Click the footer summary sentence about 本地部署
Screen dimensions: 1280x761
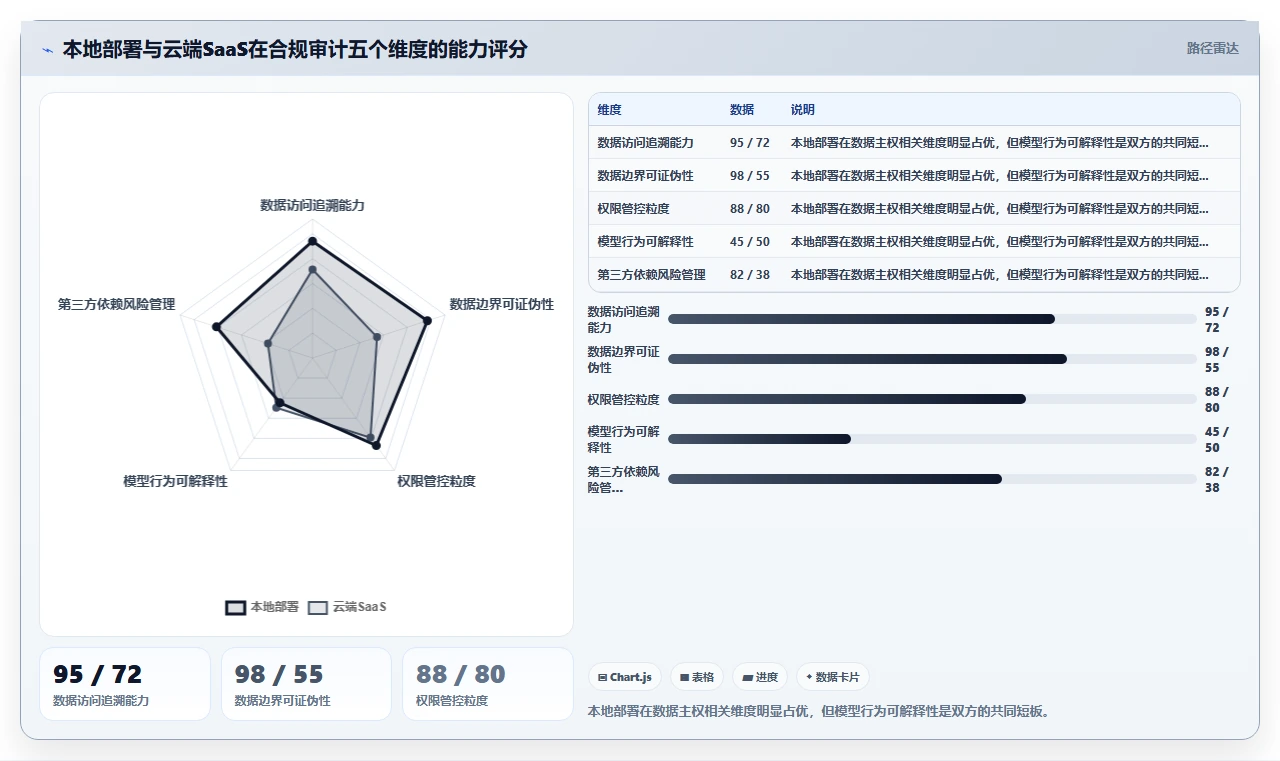[x=820, y=711]
